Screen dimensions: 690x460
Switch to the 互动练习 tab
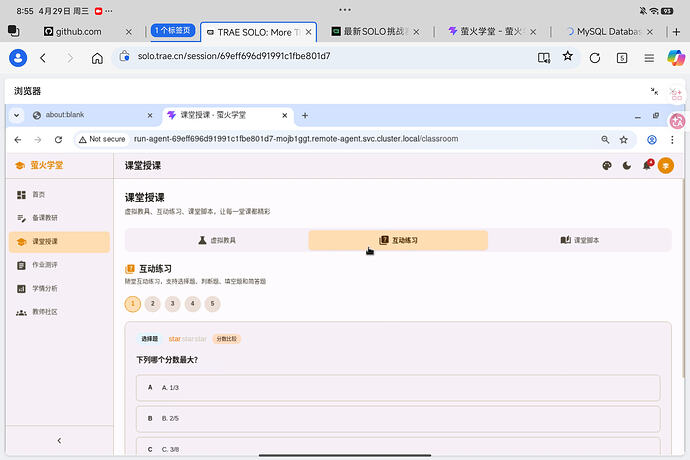[398, 240]
